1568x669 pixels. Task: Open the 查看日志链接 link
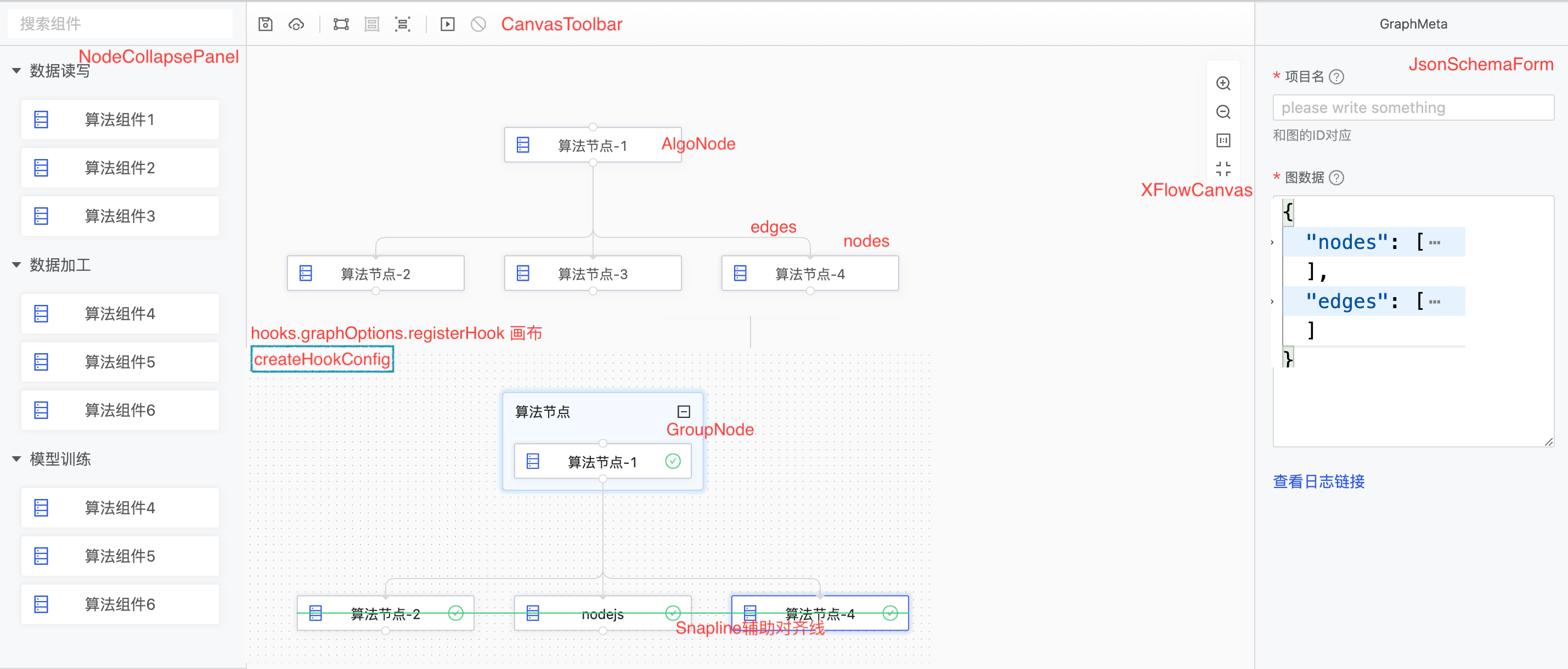[1318, 481]
